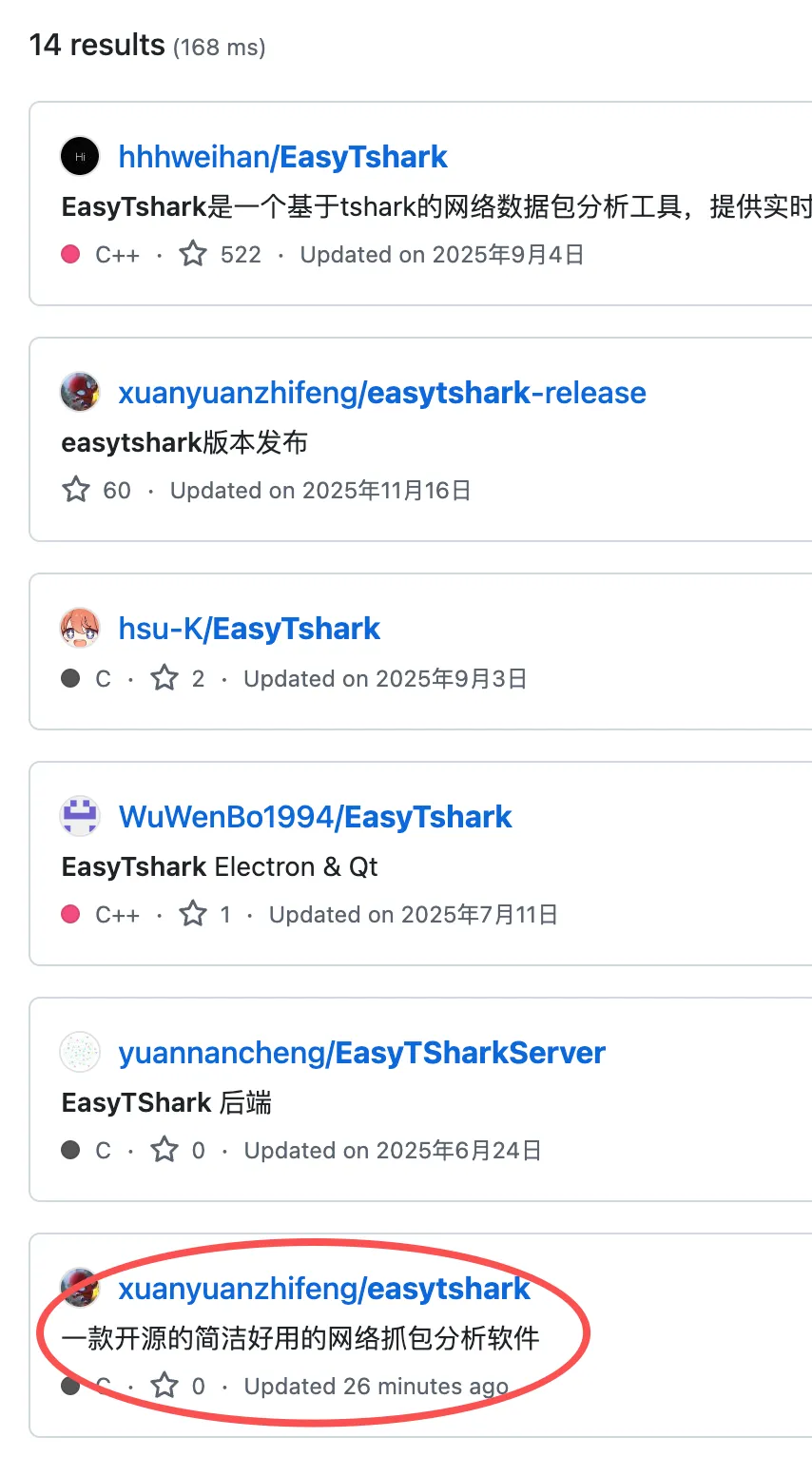Click the gray C language dot on hsu-K result
812x1457 pixels.
70,678
